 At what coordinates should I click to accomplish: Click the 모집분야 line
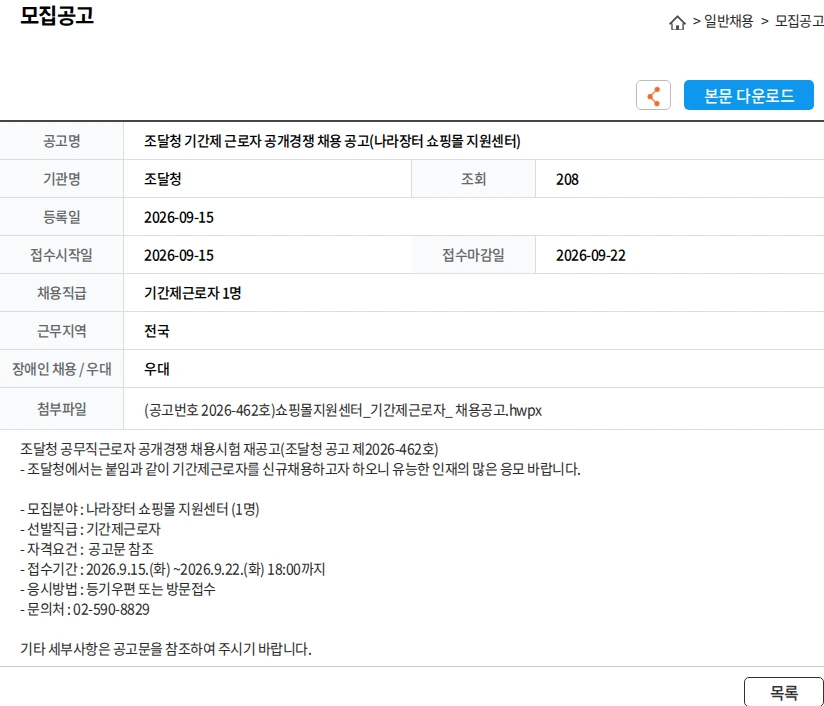140,509
